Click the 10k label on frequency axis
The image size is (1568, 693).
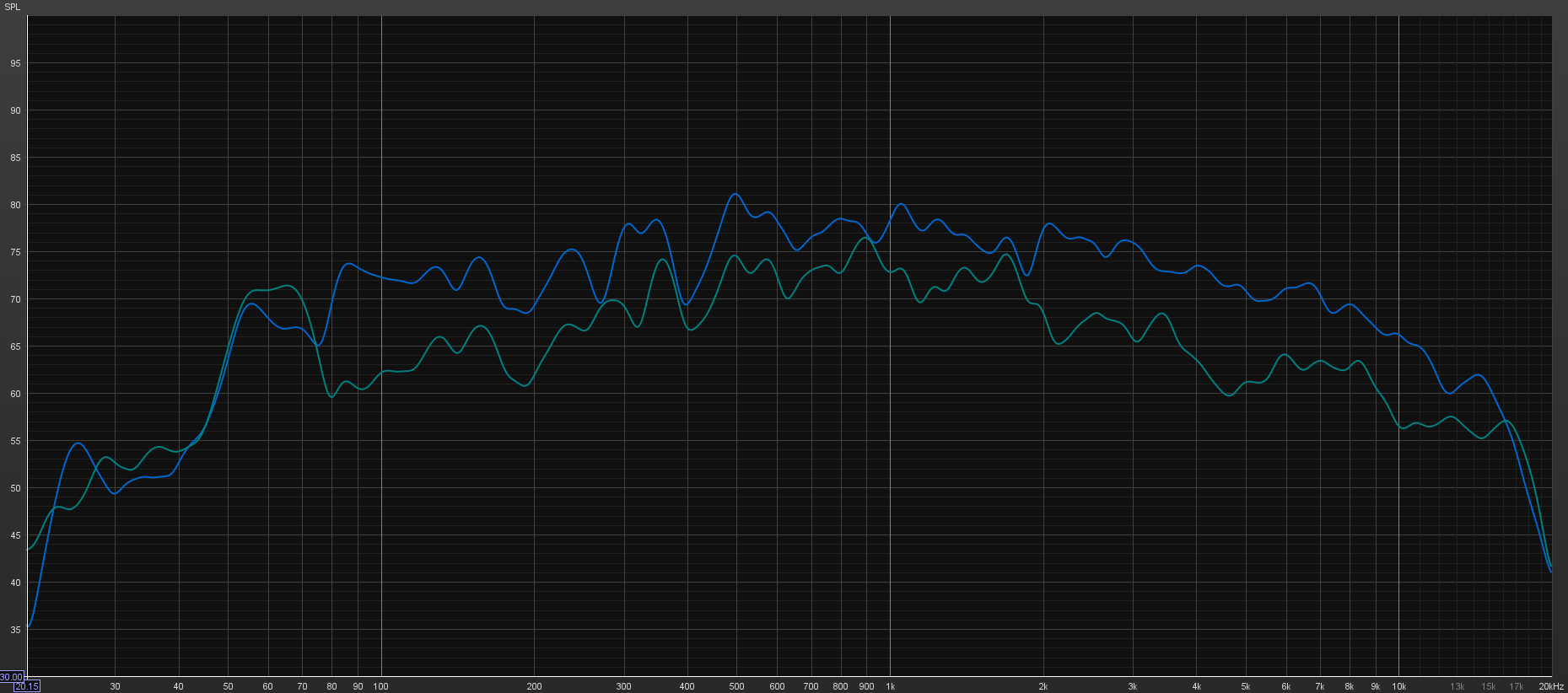pos(1398,686)
